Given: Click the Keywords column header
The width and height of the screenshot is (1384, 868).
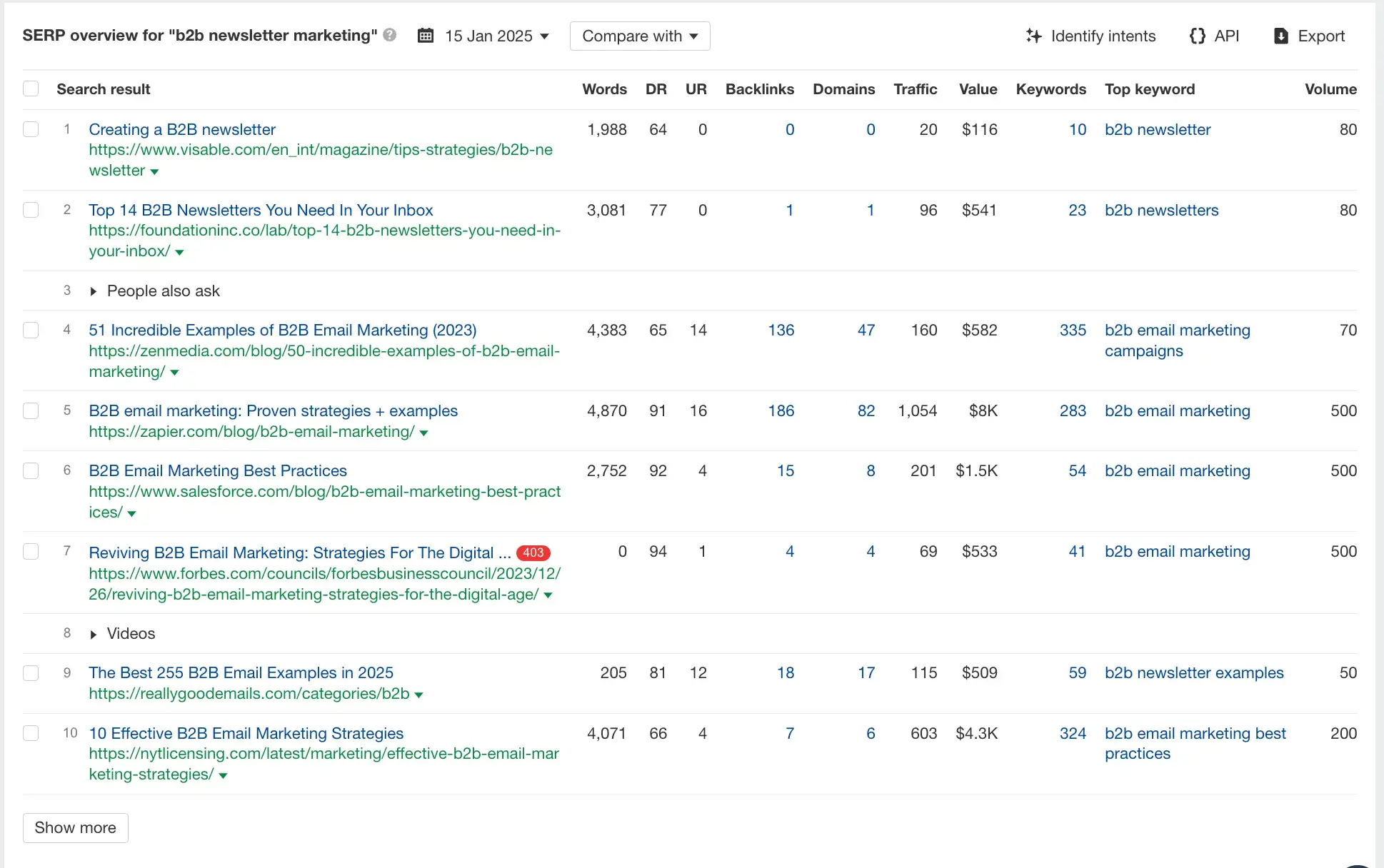Looking at the screenshot, I should coord(1050,89).
